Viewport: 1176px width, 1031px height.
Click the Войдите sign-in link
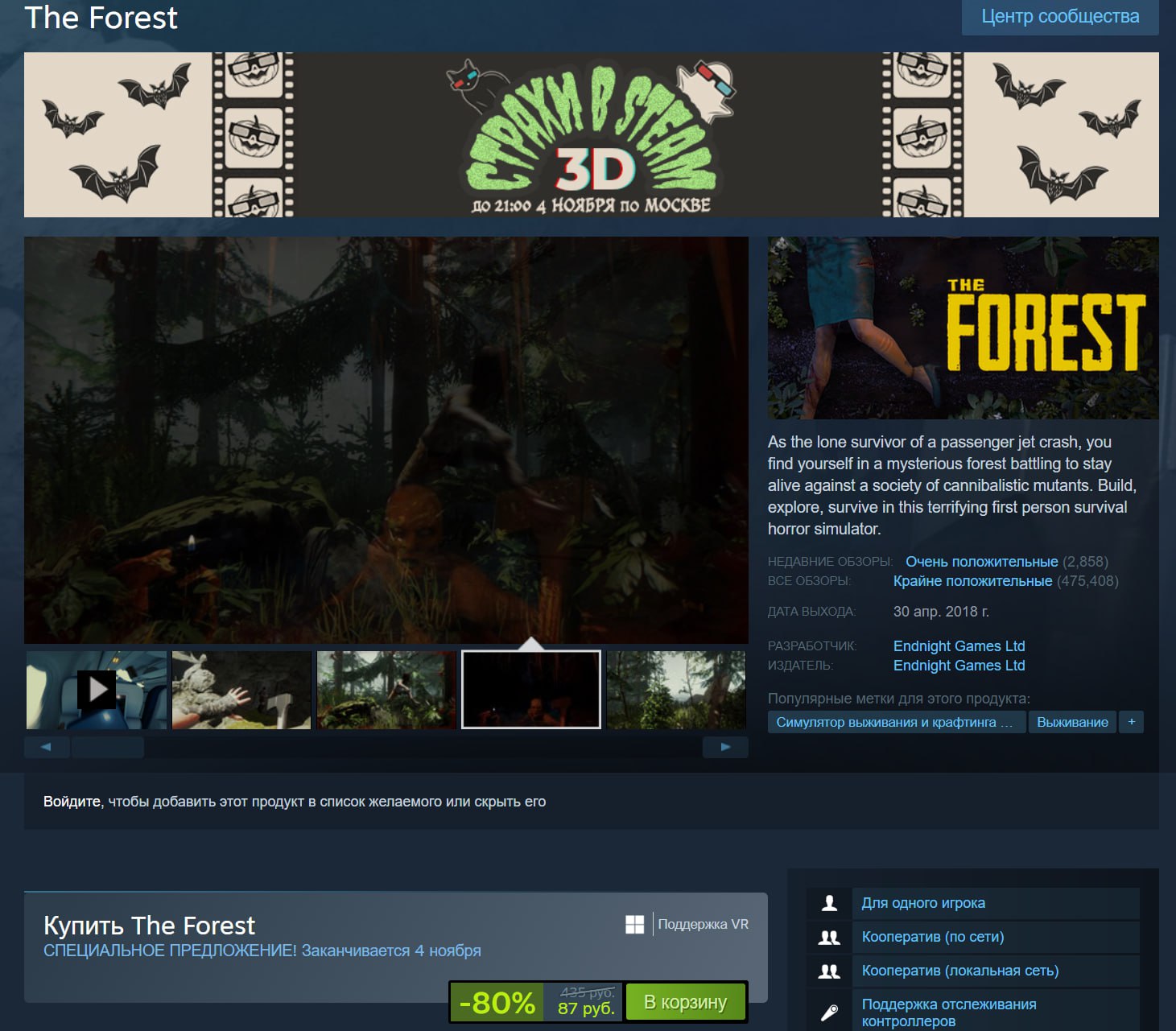click(x=72, y=802)
